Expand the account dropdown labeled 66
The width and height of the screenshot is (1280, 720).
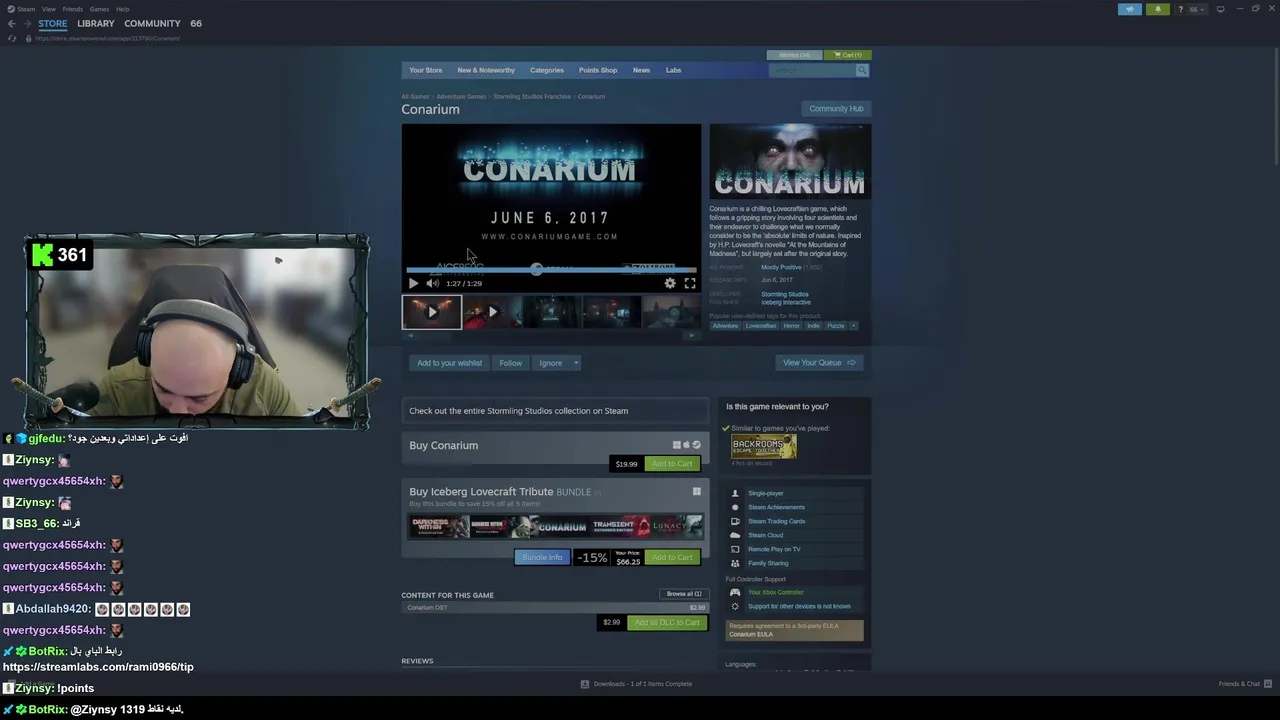pos(1197,9)
